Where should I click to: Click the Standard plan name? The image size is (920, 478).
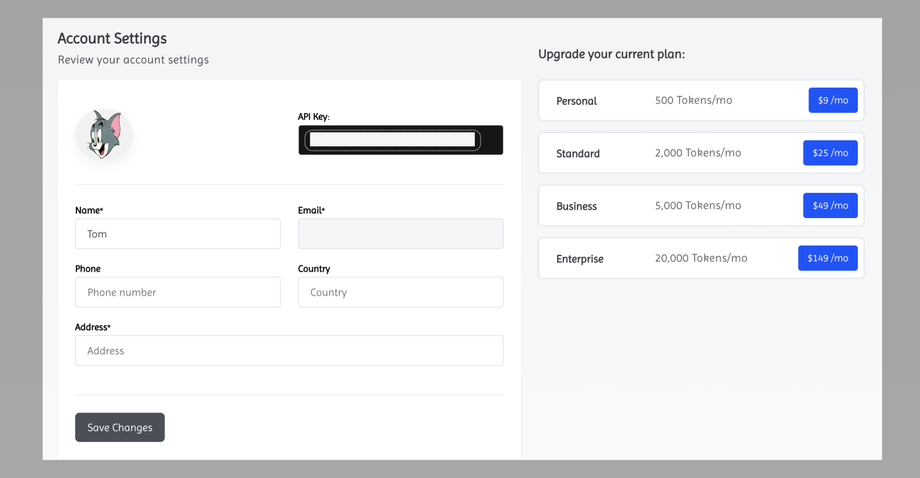578,154
